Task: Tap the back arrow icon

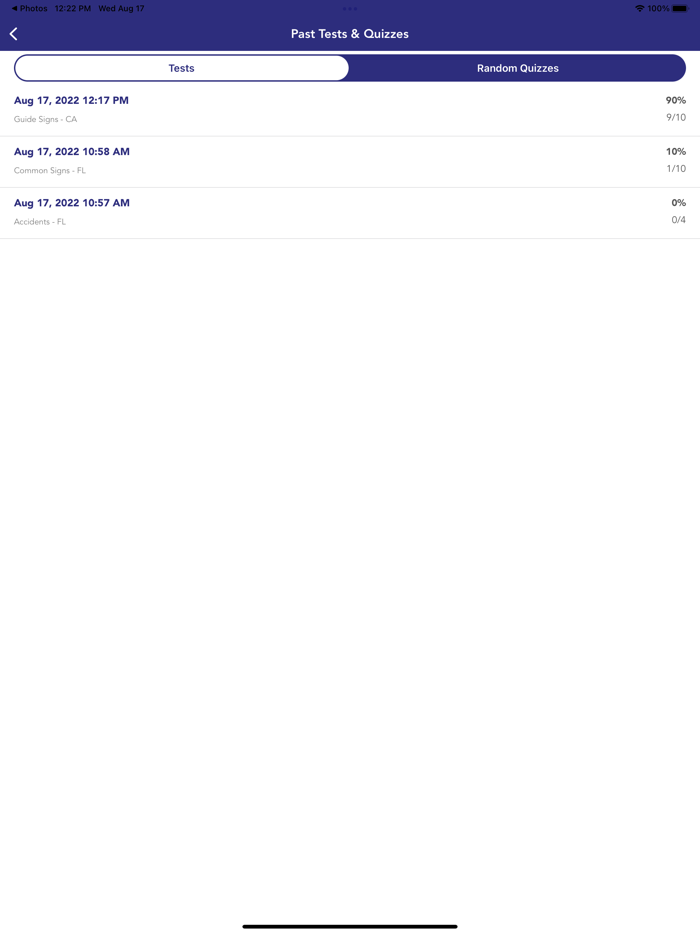Action: point(14,34)
